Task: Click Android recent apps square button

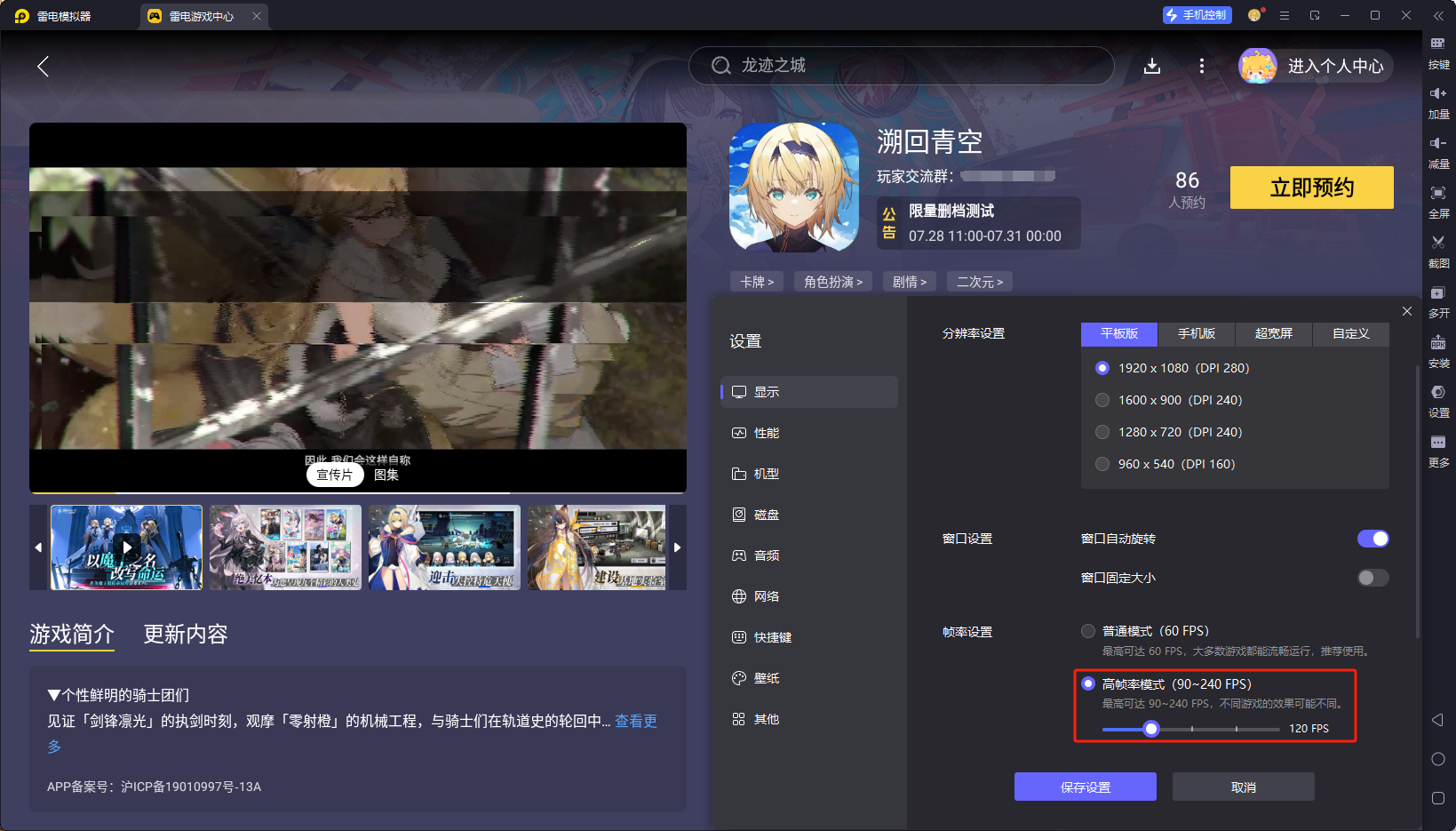Action: coord(1438,798)
